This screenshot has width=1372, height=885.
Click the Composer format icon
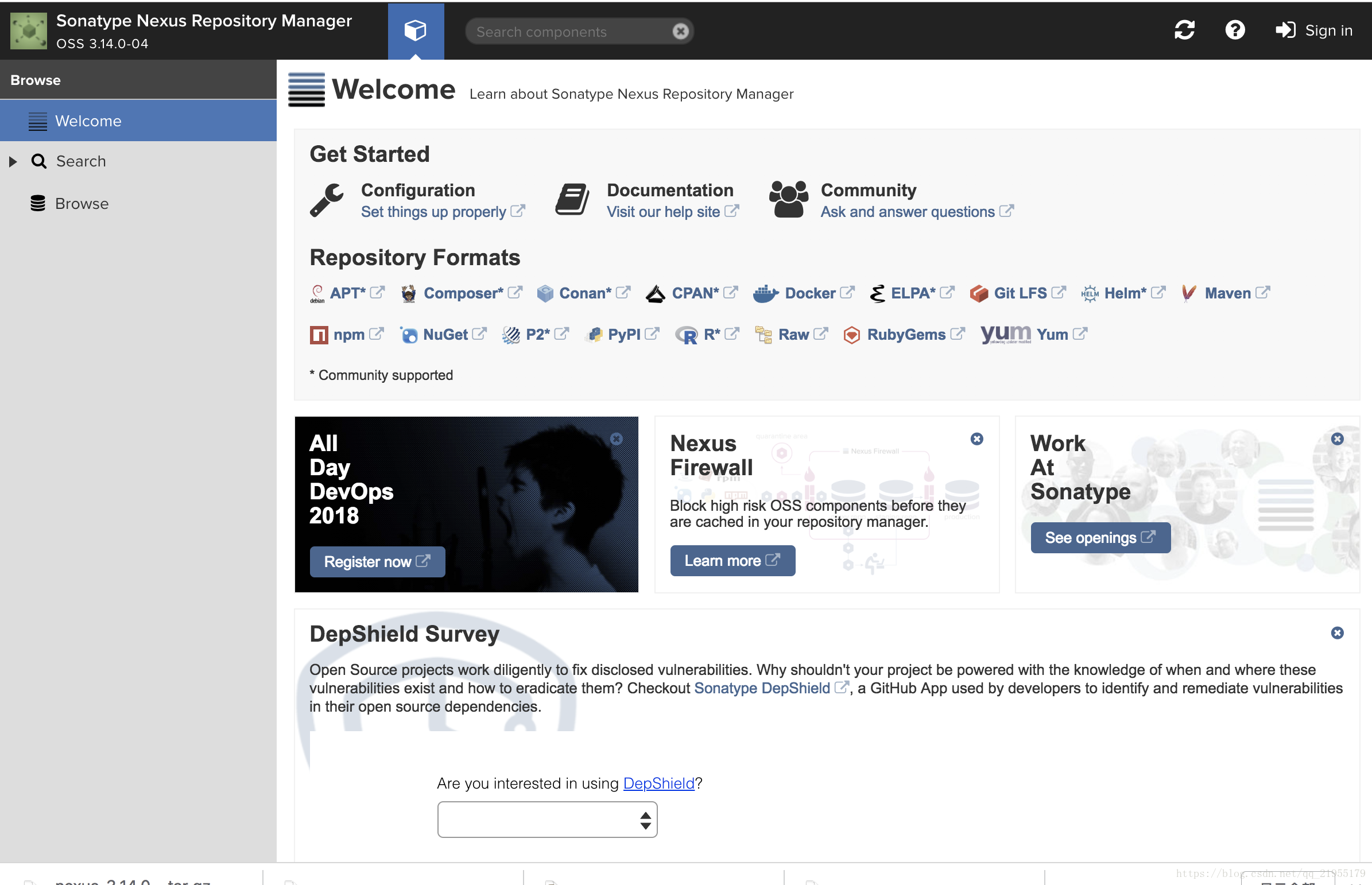pos(409,294)
